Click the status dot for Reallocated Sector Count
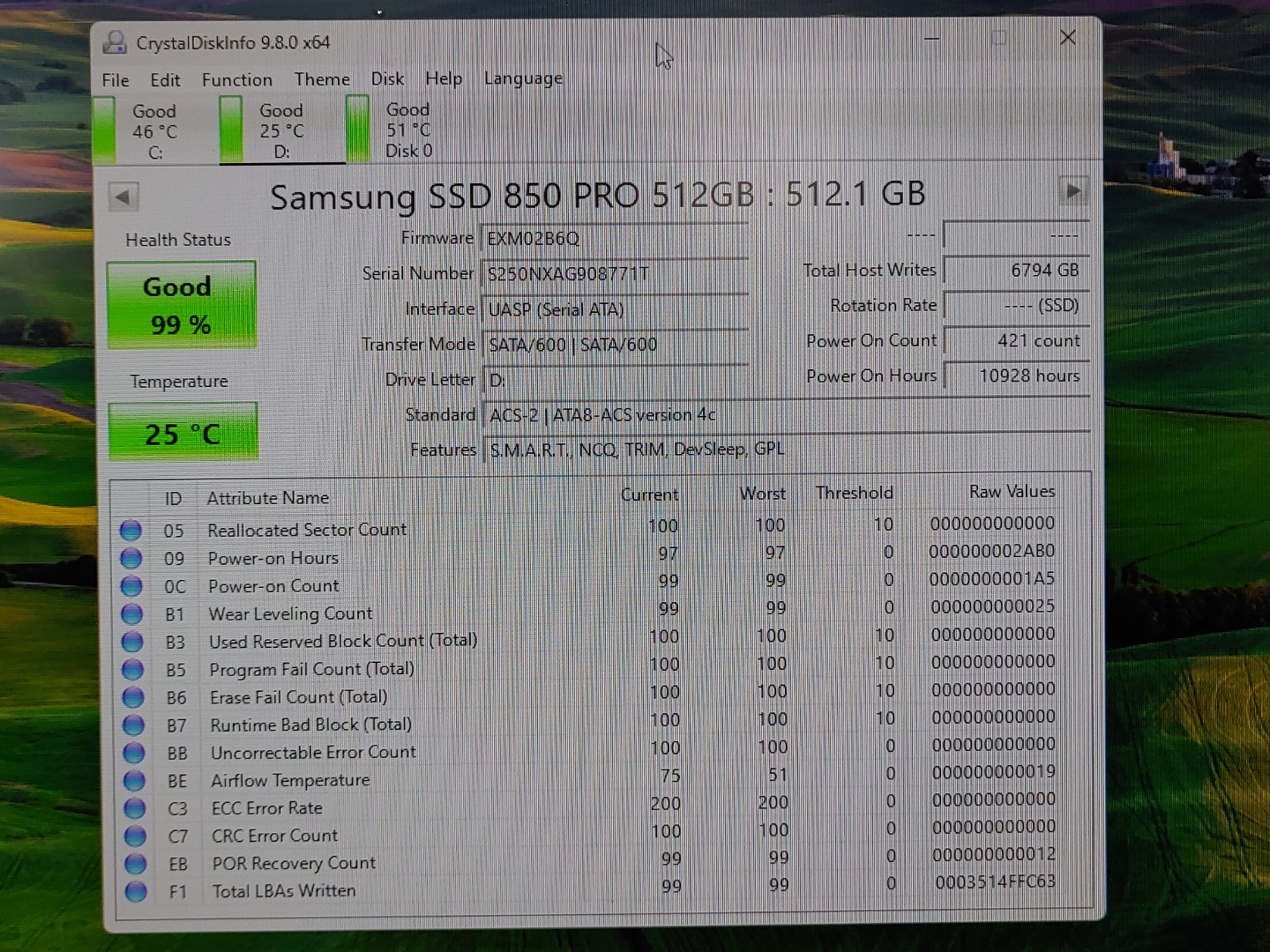Image resolution: width=1270 pixels, height=952 pixels. pyautogui.click(x=131, y=530)
